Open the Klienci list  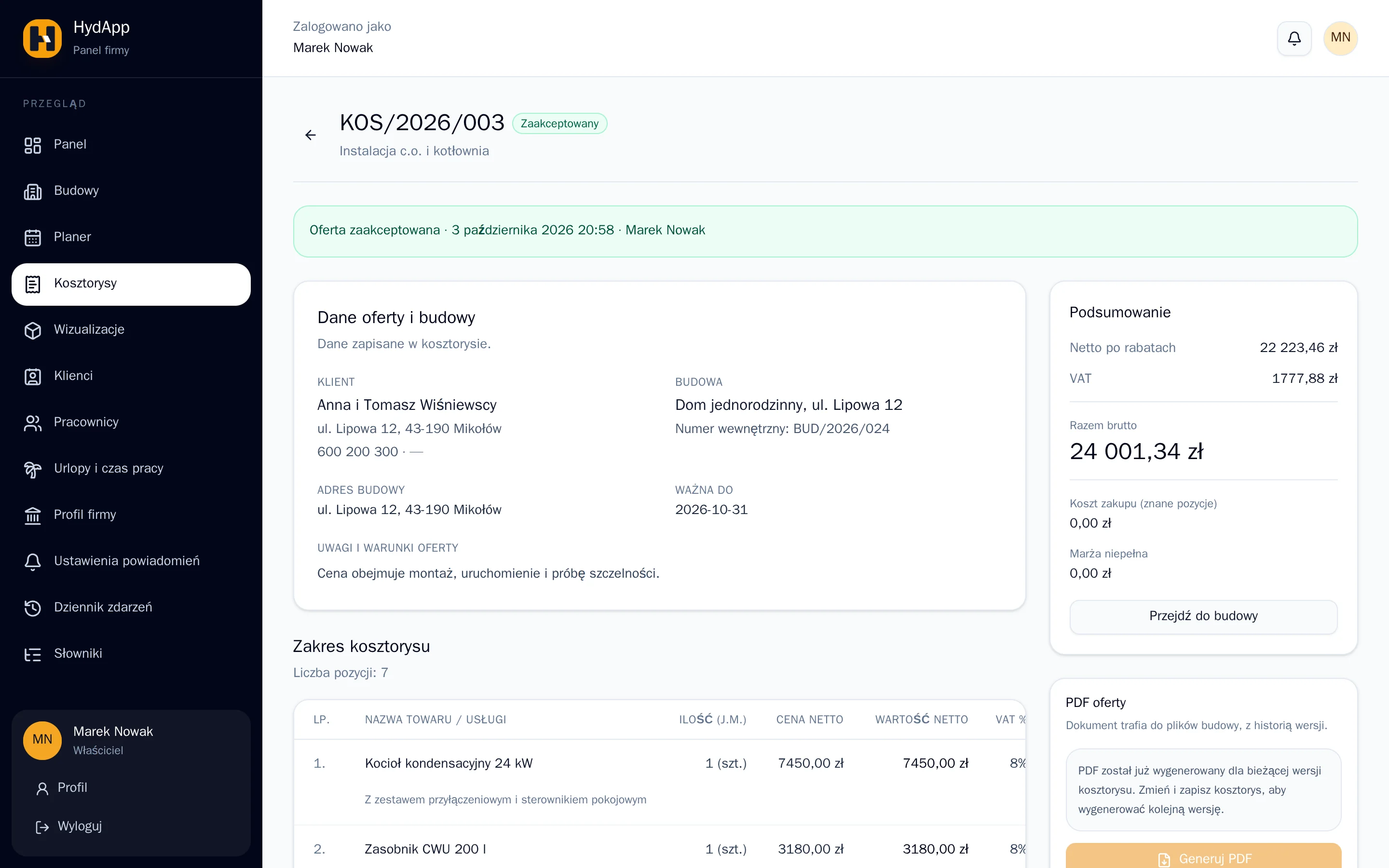coord(131,377)
